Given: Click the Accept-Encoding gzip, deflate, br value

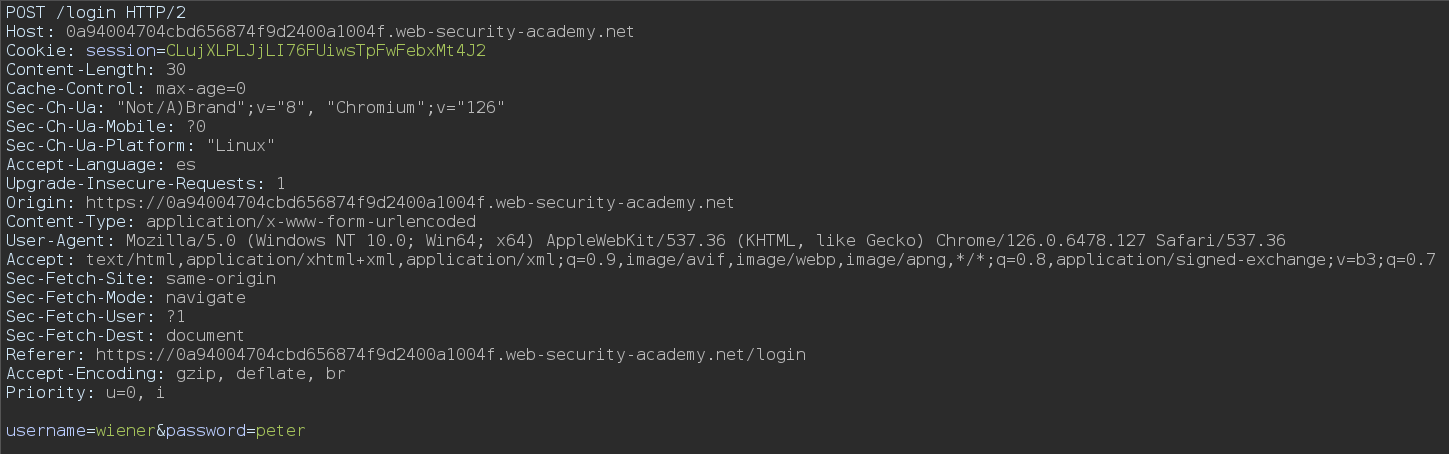Looking at the screenshot, I should tap(256, 373).
